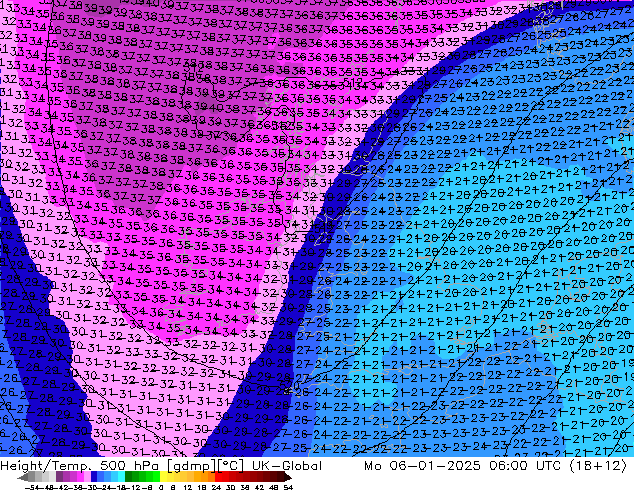The image size is (634, 490).
Task: Pick the bright red legend swatch above 24
Action: tap(218, 477)
